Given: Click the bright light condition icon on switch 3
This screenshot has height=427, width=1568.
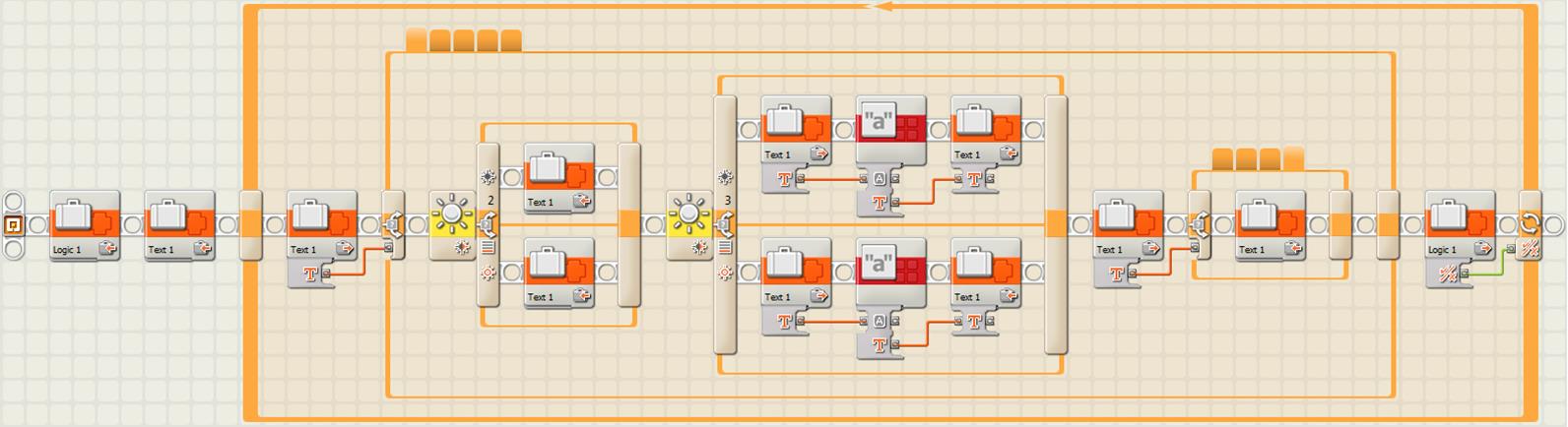Looking at the screenshot, I should pos(725,178).
